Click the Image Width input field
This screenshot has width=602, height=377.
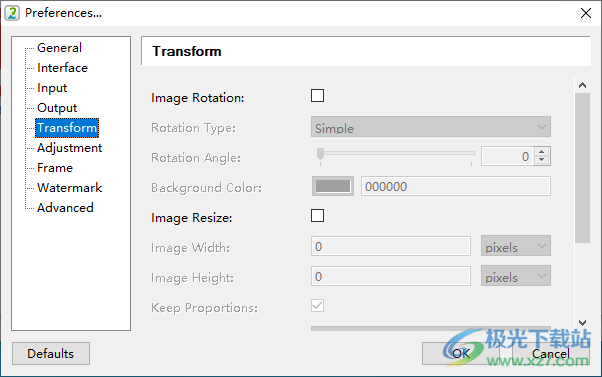[x=391, y=246]
